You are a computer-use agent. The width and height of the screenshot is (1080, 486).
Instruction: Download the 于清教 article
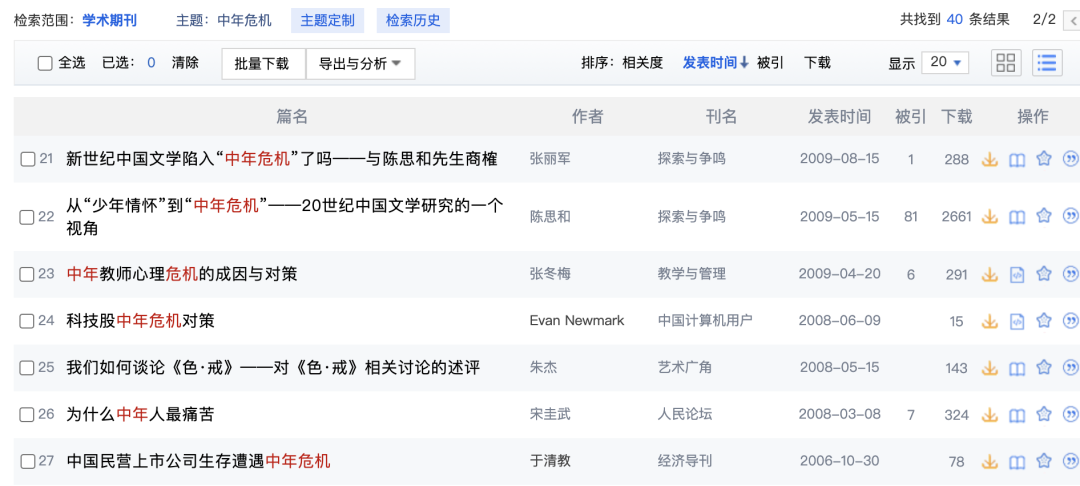(990, 462)
